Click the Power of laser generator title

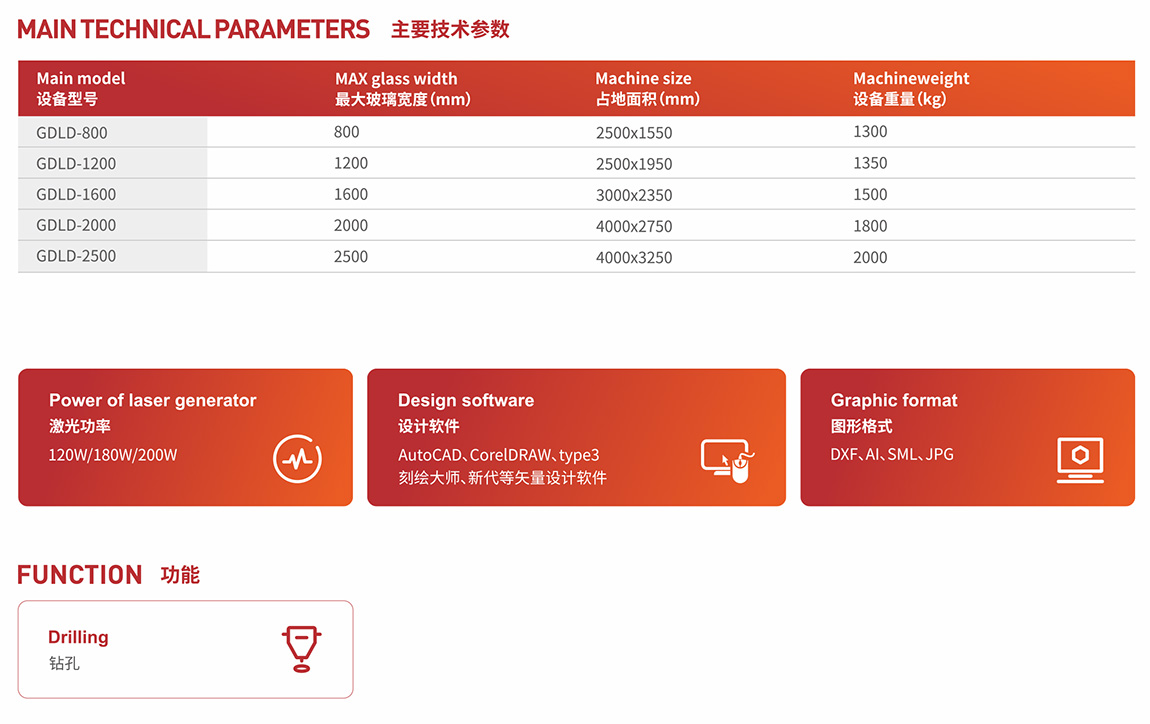click(x=153, y=400)
